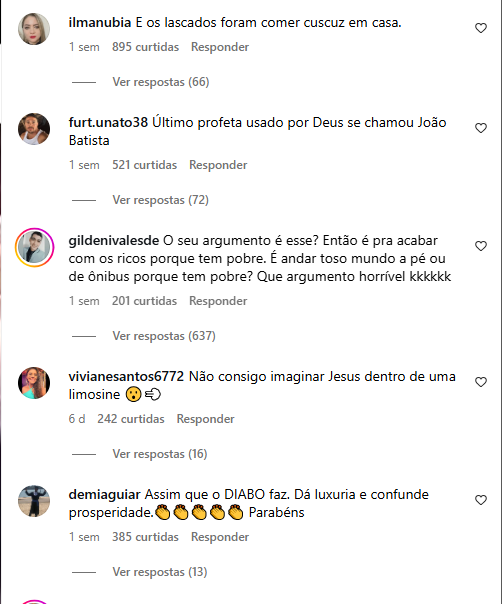View the 895 curtidas list

point(145,47)
